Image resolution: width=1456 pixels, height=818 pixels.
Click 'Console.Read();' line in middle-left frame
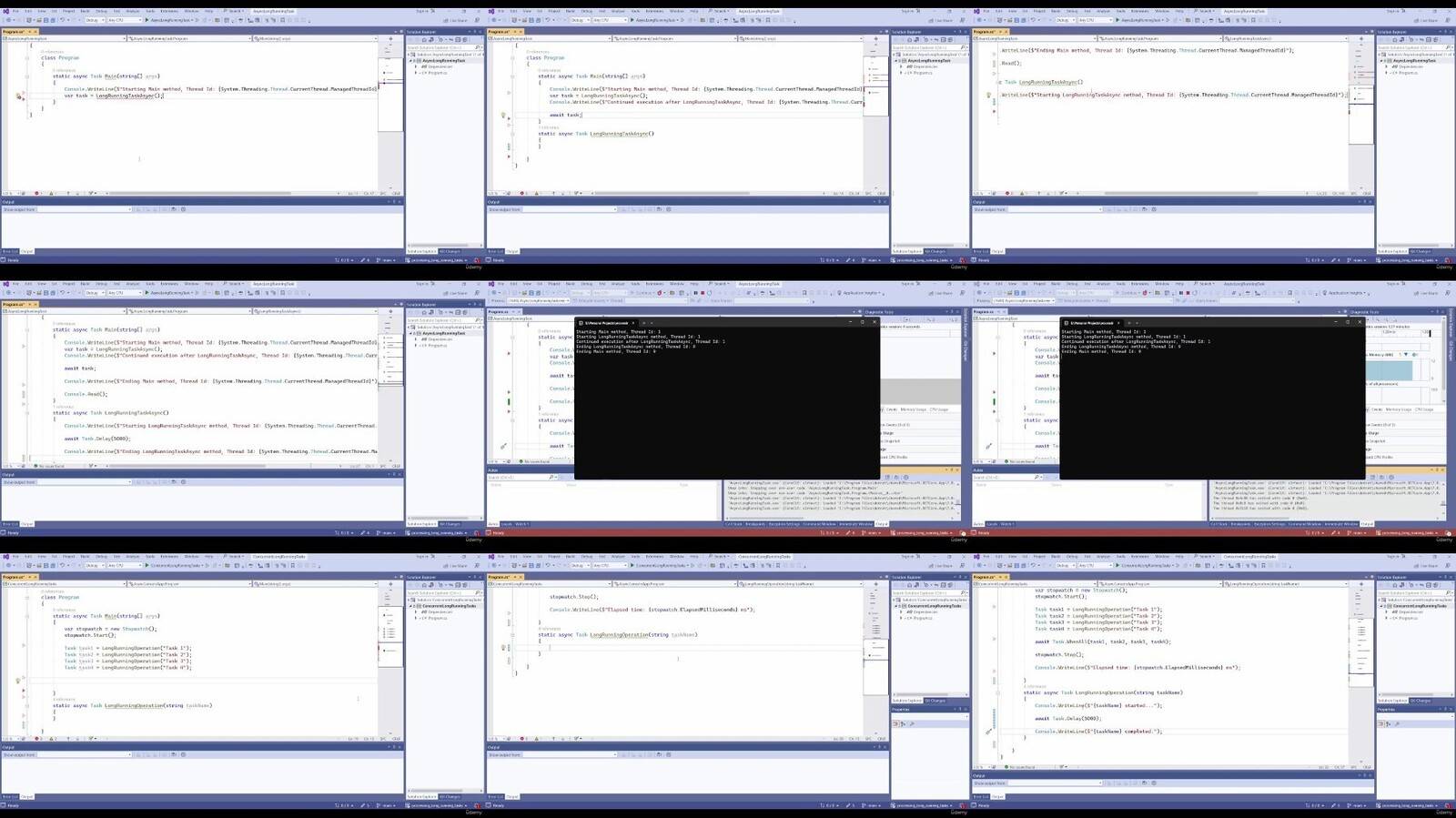[x=86, y=394]
